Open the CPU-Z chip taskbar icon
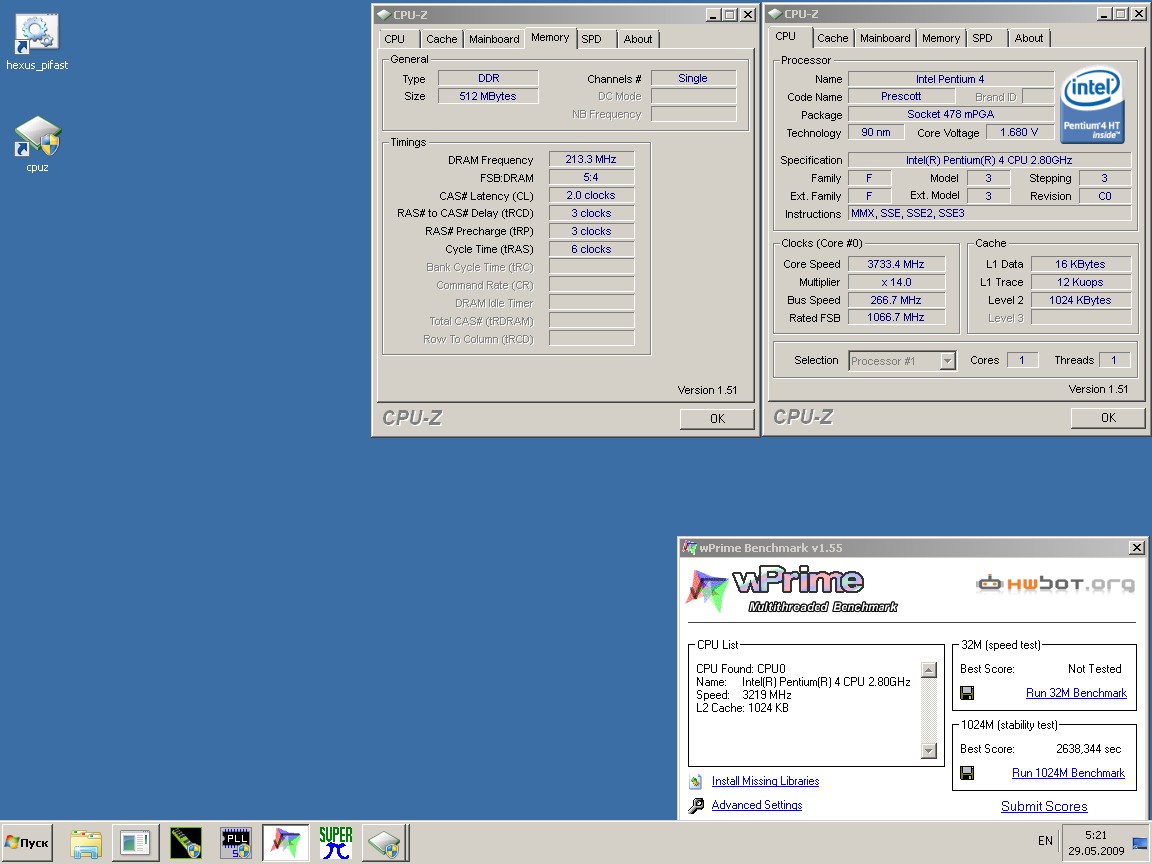Image resolution: width=1152 pixels, height=864 pixels. point(384,843)
